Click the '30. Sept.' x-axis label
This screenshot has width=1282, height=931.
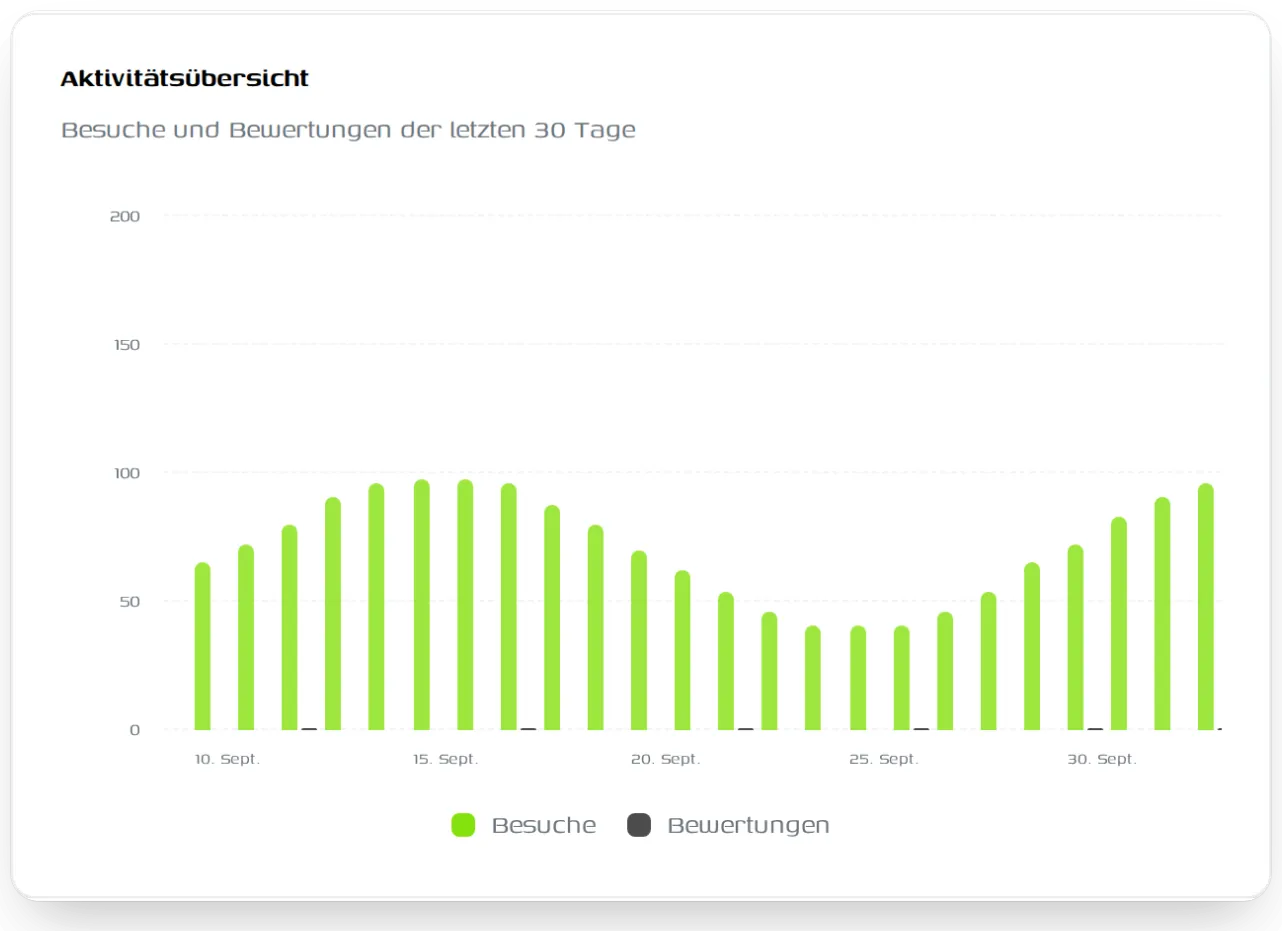(1102, 760)
